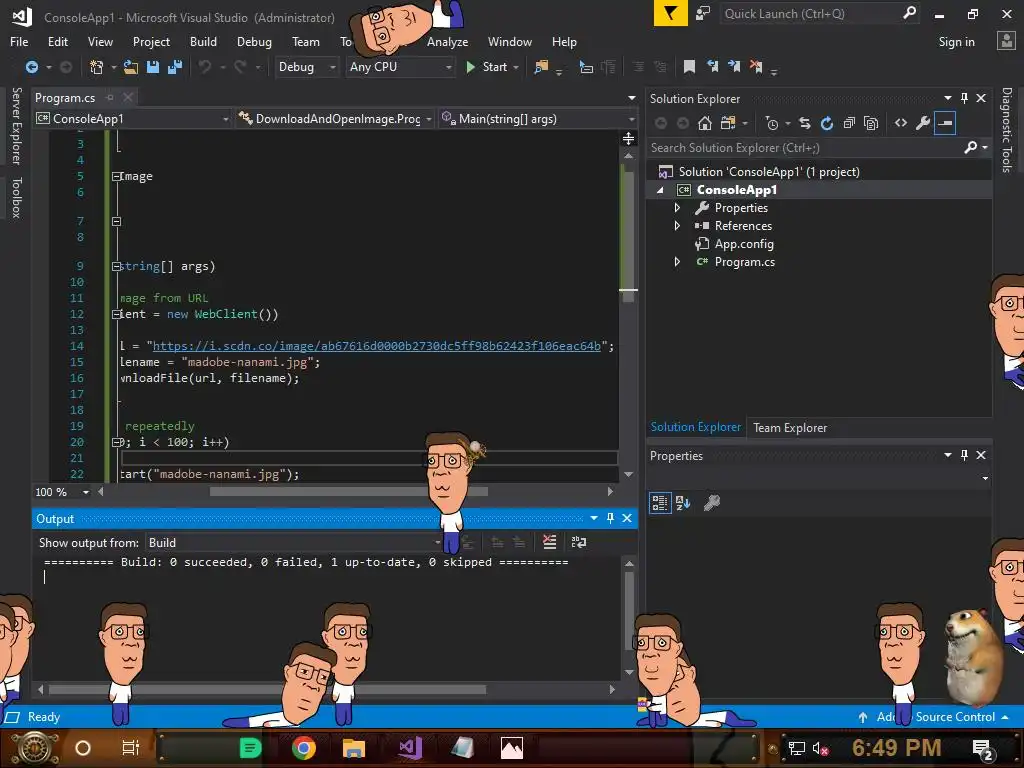Select the Program.cs editor tab
This screenshot has height=768, width=1024.
click(x=65, y=98)
